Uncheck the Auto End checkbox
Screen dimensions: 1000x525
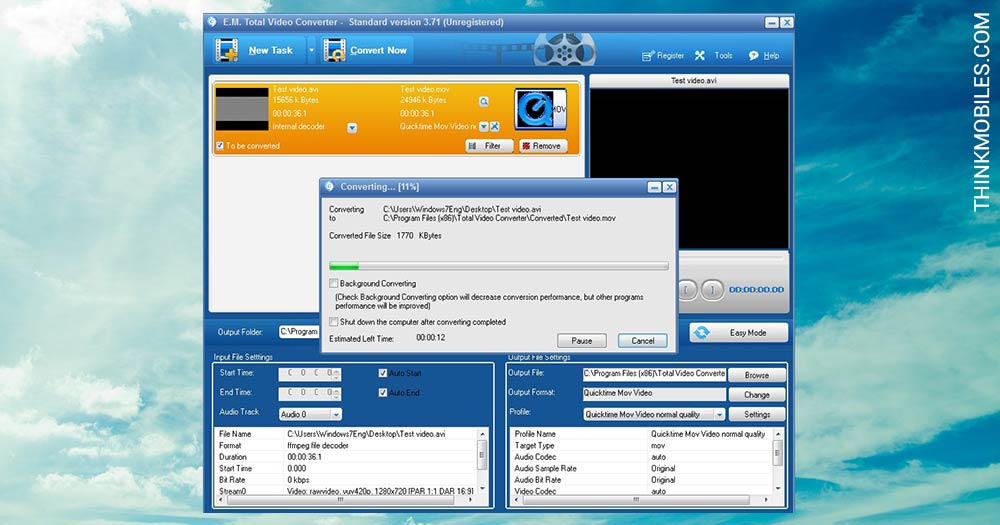(383, 393)
